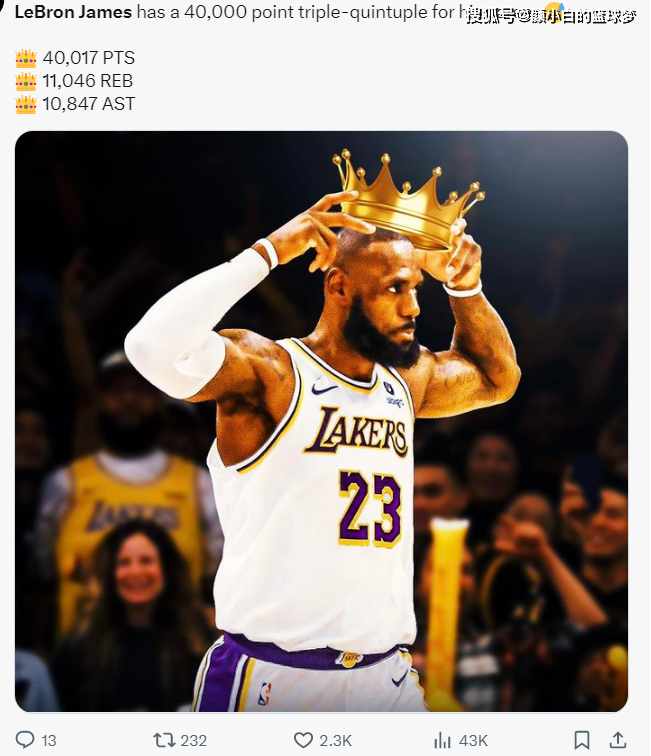651x756 pixels.
Task: Like the post with heart icon
Action: 303,740
